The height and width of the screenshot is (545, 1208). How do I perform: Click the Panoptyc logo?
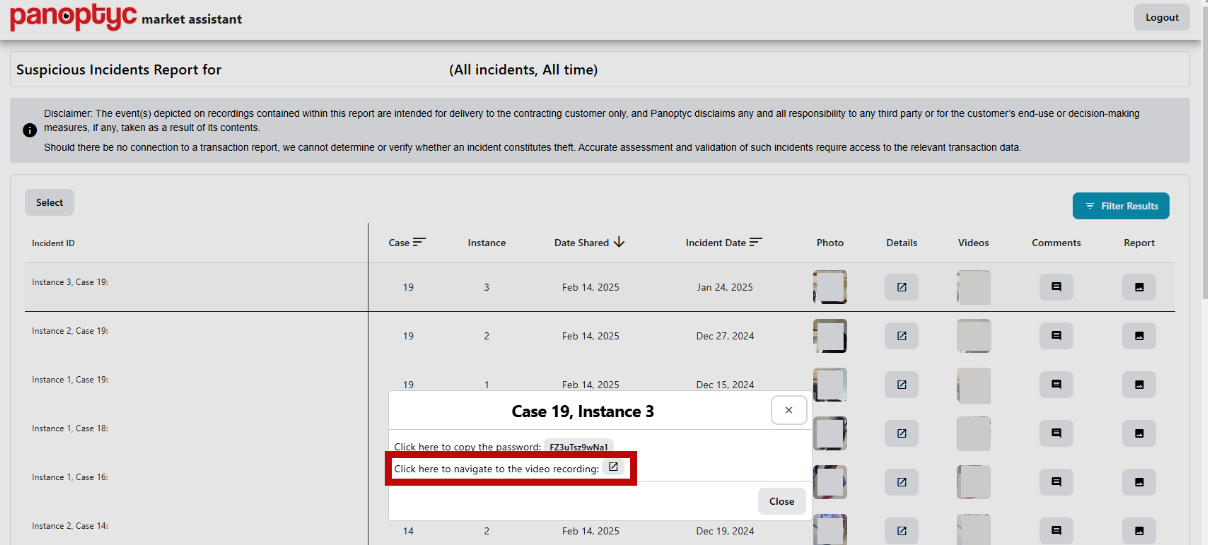pos(74,17)
